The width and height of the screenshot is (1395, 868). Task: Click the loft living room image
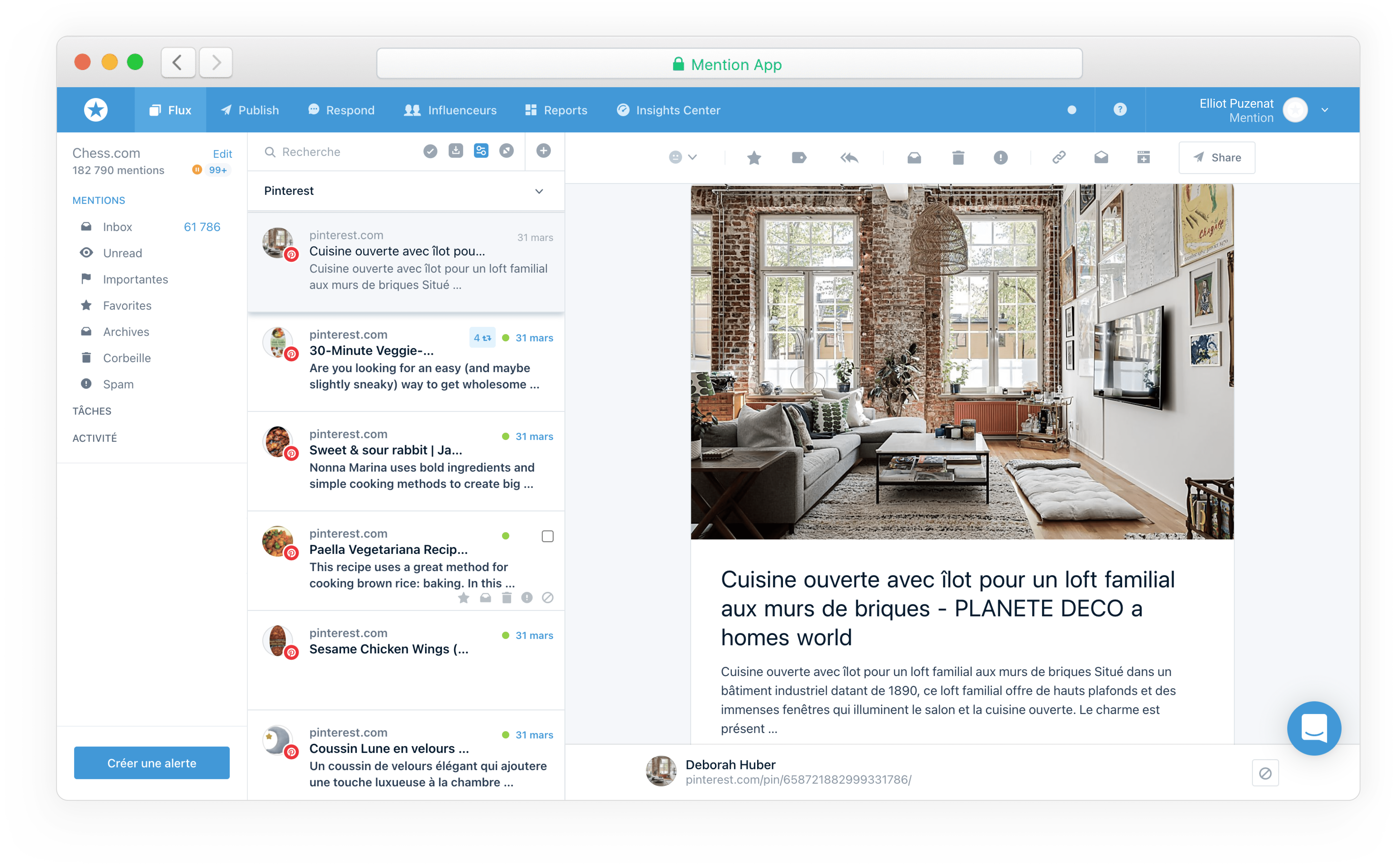click(x=962, y=362)
